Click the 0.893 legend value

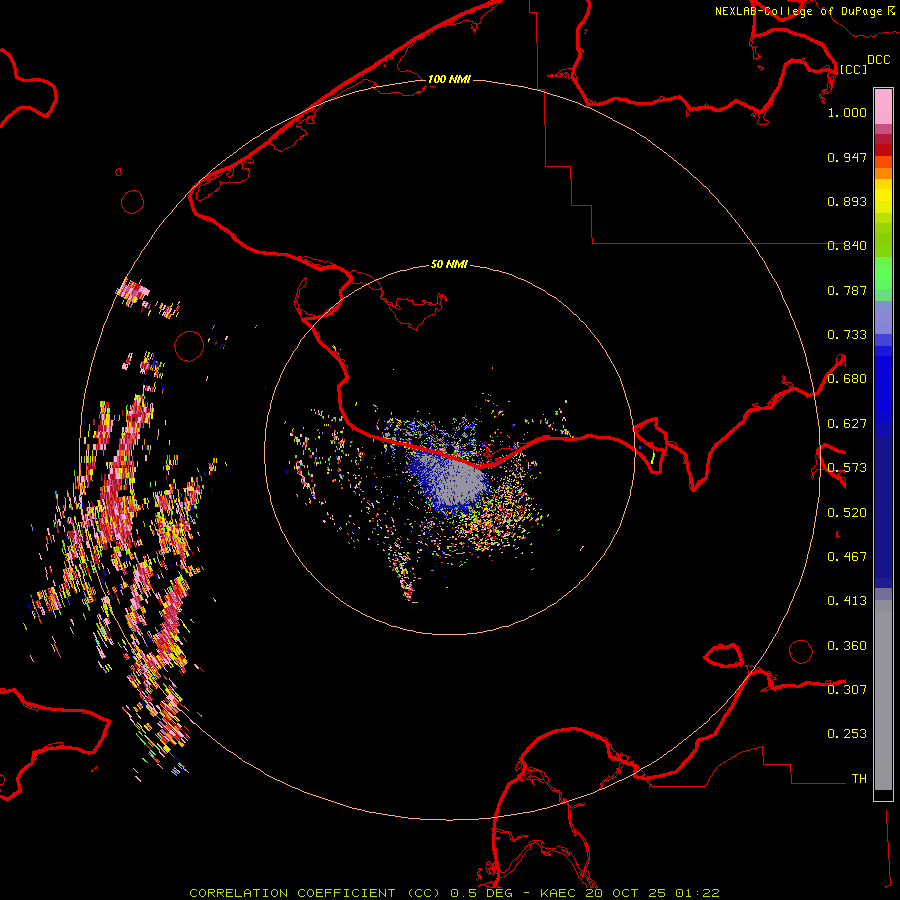(x=847, y=201)
